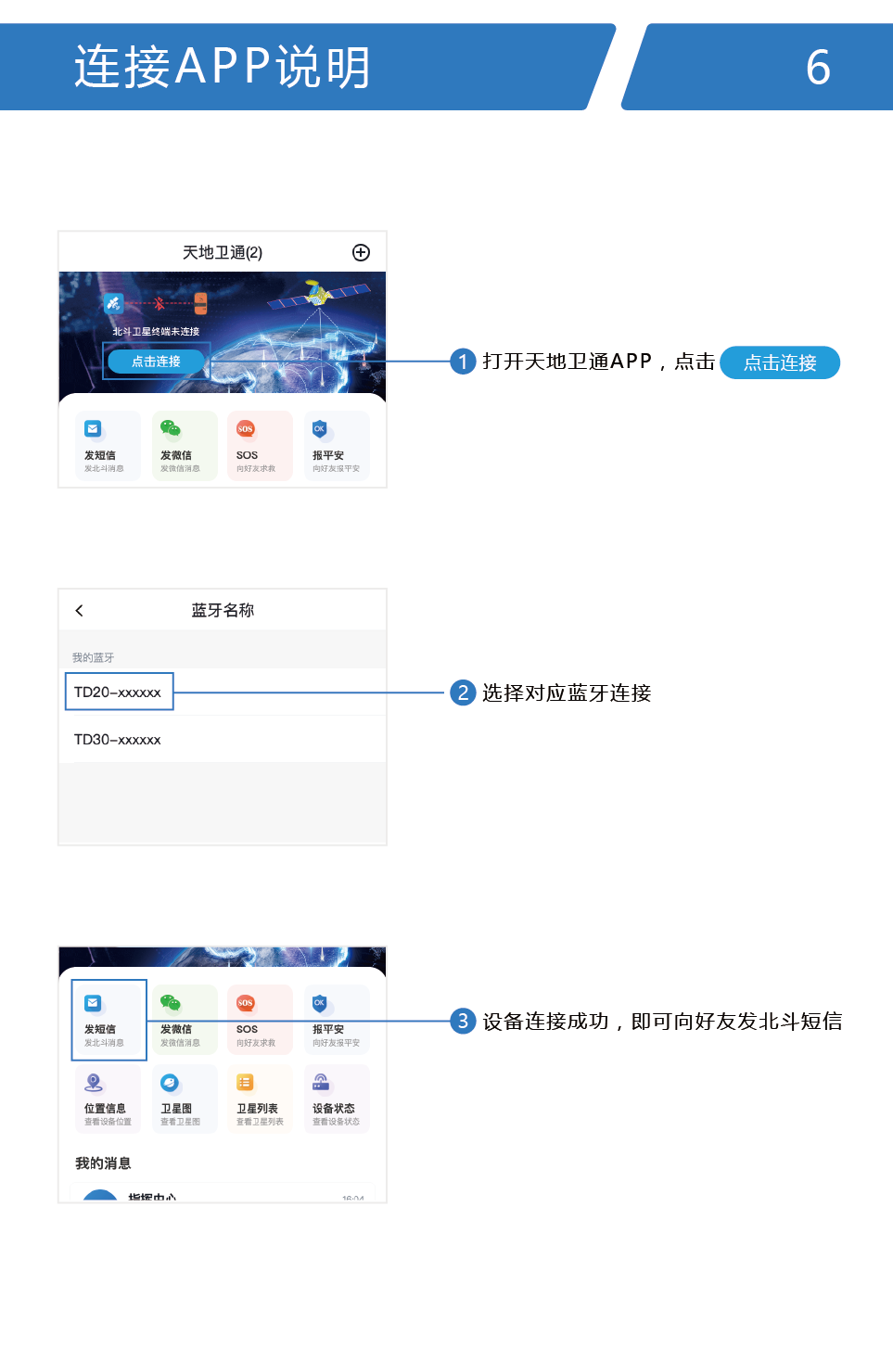Image resolution: width=893 pixels, height=1372 pixels.
Task: Go back from 蓝牙名称 screen
Action: click(x=79, y=610)
